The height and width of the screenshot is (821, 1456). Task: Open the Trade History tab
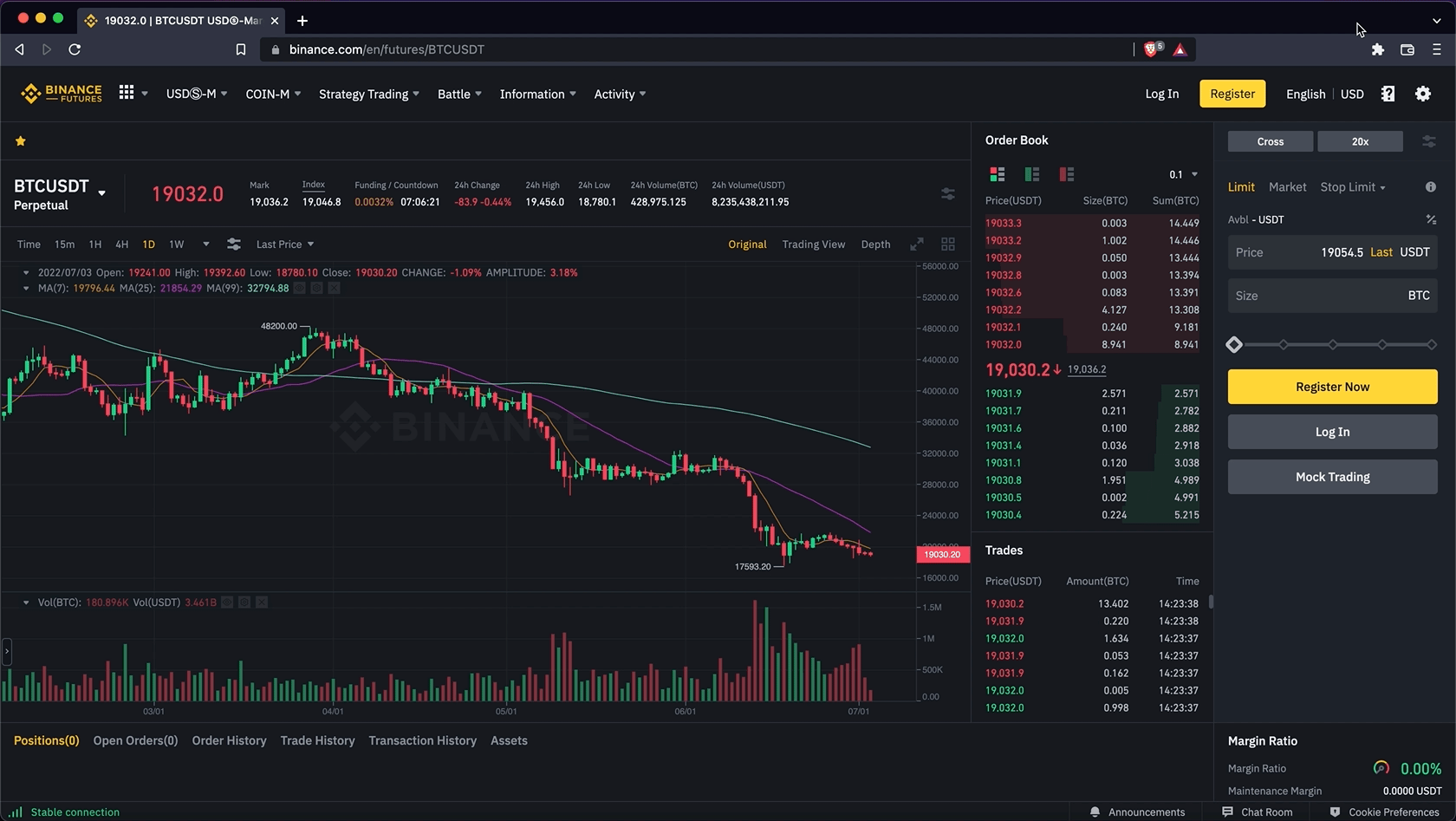[x=317, y=740]
